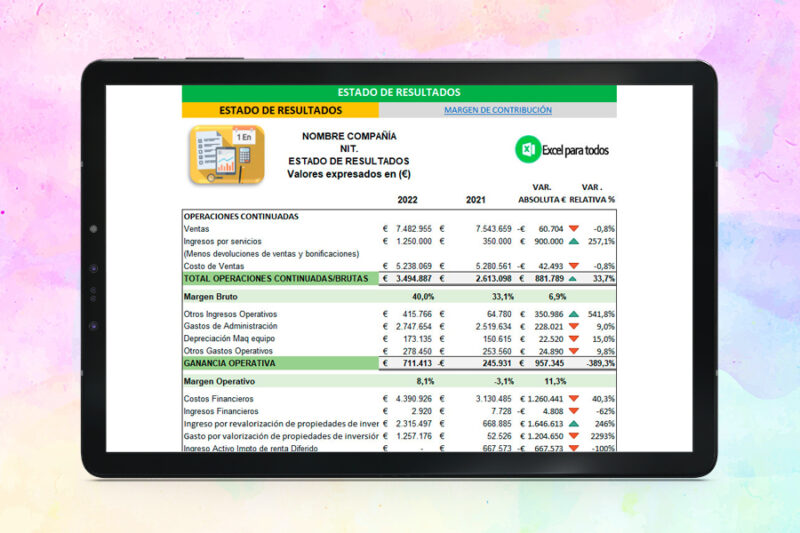Click GANANCIA OPERATIVA value 711.413
Image resolution: width=800 pixels, height=533 pixels.
417,363
